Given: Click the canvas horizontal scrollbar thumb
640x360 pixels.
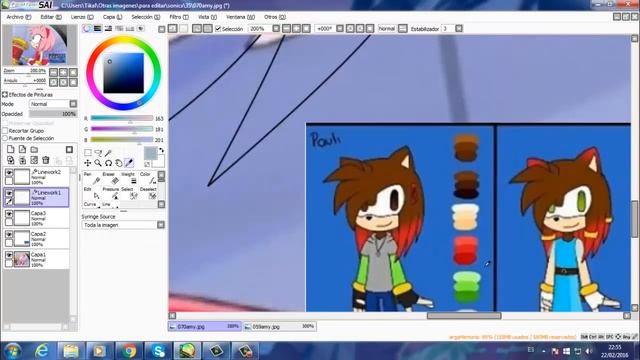Looking at the screenshot, I should (x=464, y=316).
